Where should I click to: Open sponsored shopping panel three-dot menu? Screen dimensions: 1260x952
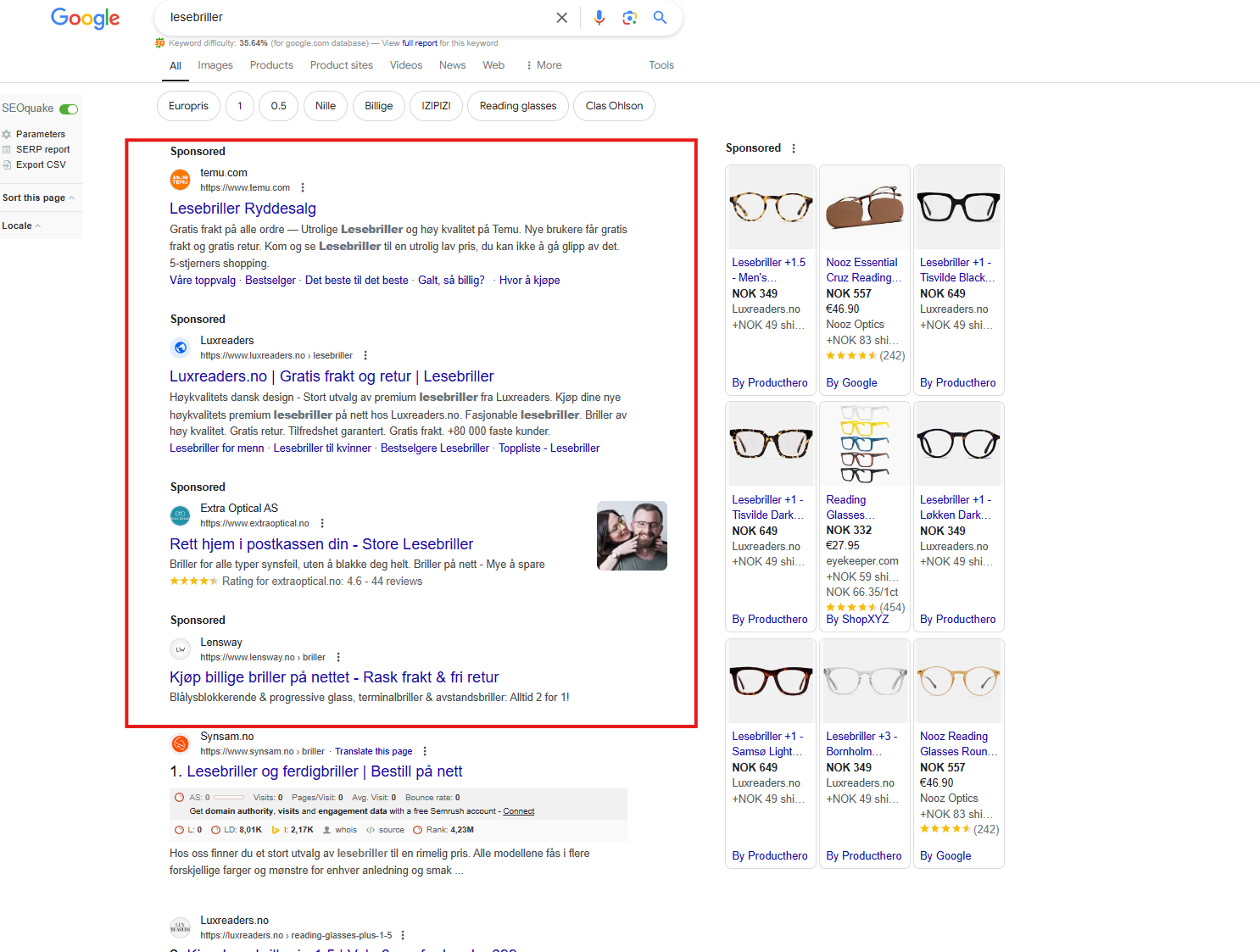click(794, 148)
